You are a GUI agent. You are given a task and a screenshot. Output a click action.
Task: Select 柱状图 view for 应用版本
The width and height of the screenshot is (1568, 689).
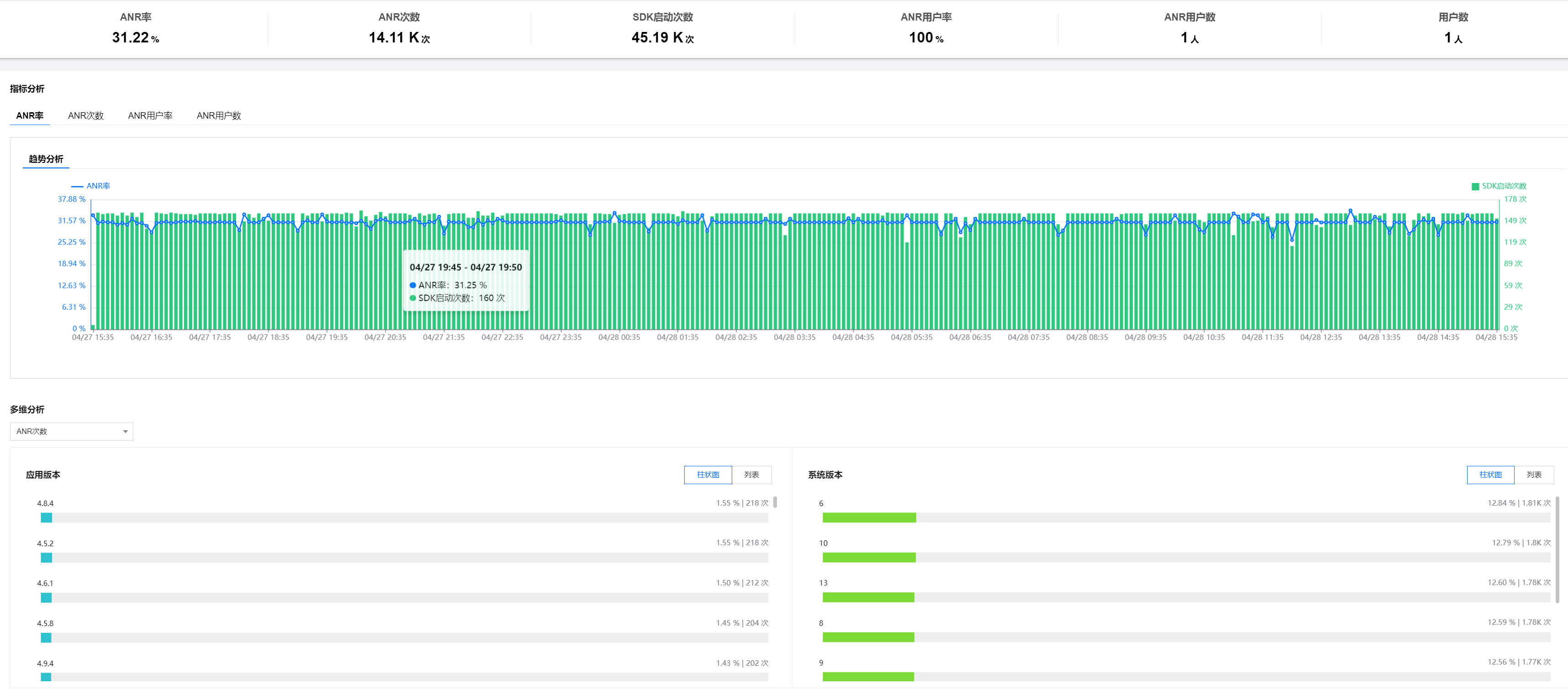point(707,475)
